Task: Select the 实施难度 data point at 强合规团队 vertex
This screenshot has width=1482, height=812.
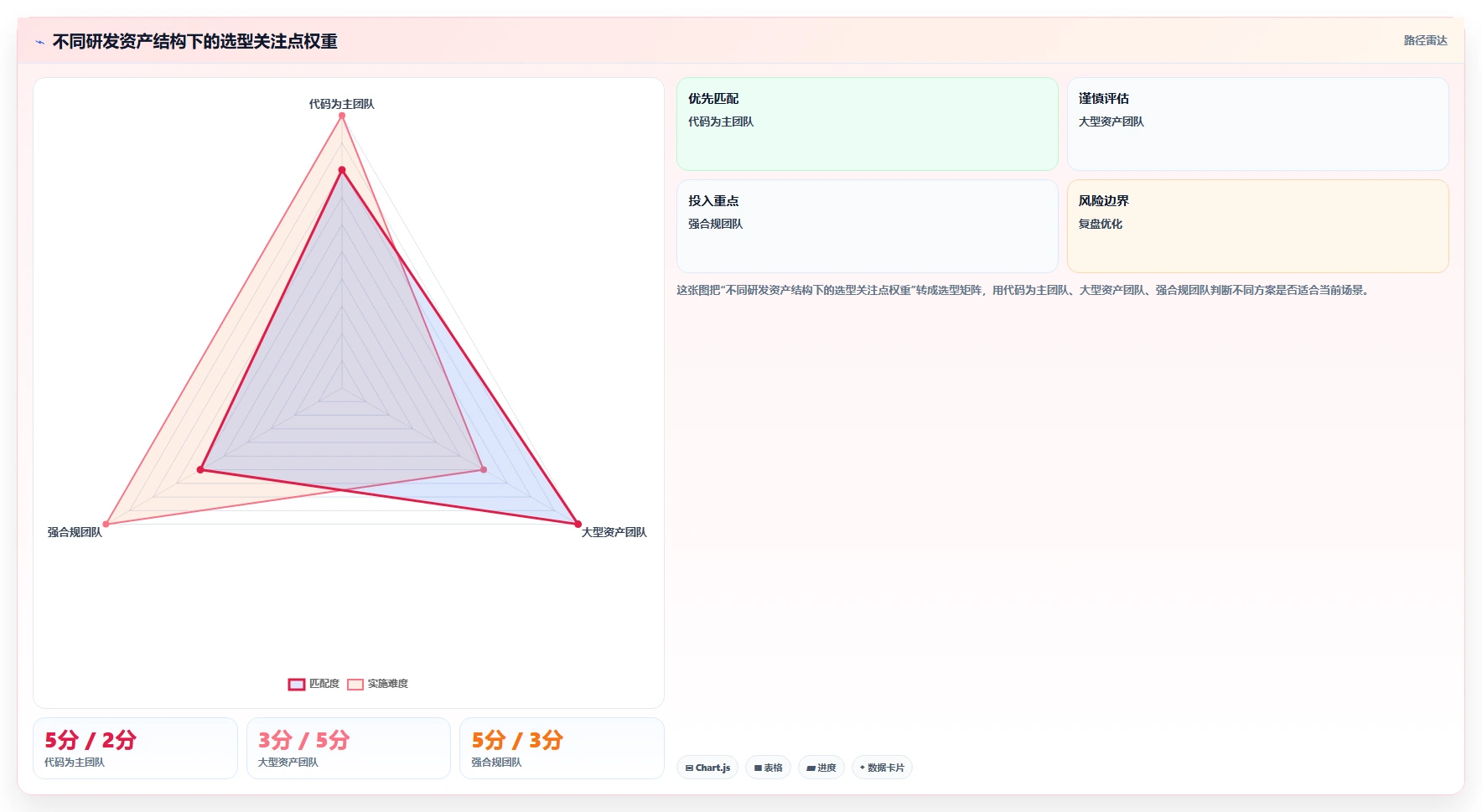Action: [106, 525]
